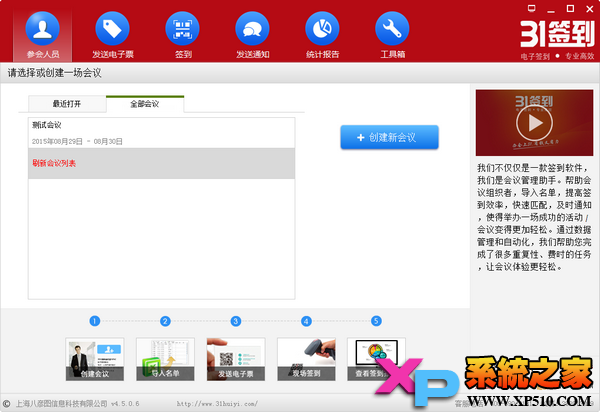This screenshot has height=412, width=600.
Task: Open the 现场签到 step thumbnail
Action: click(307, 359)
